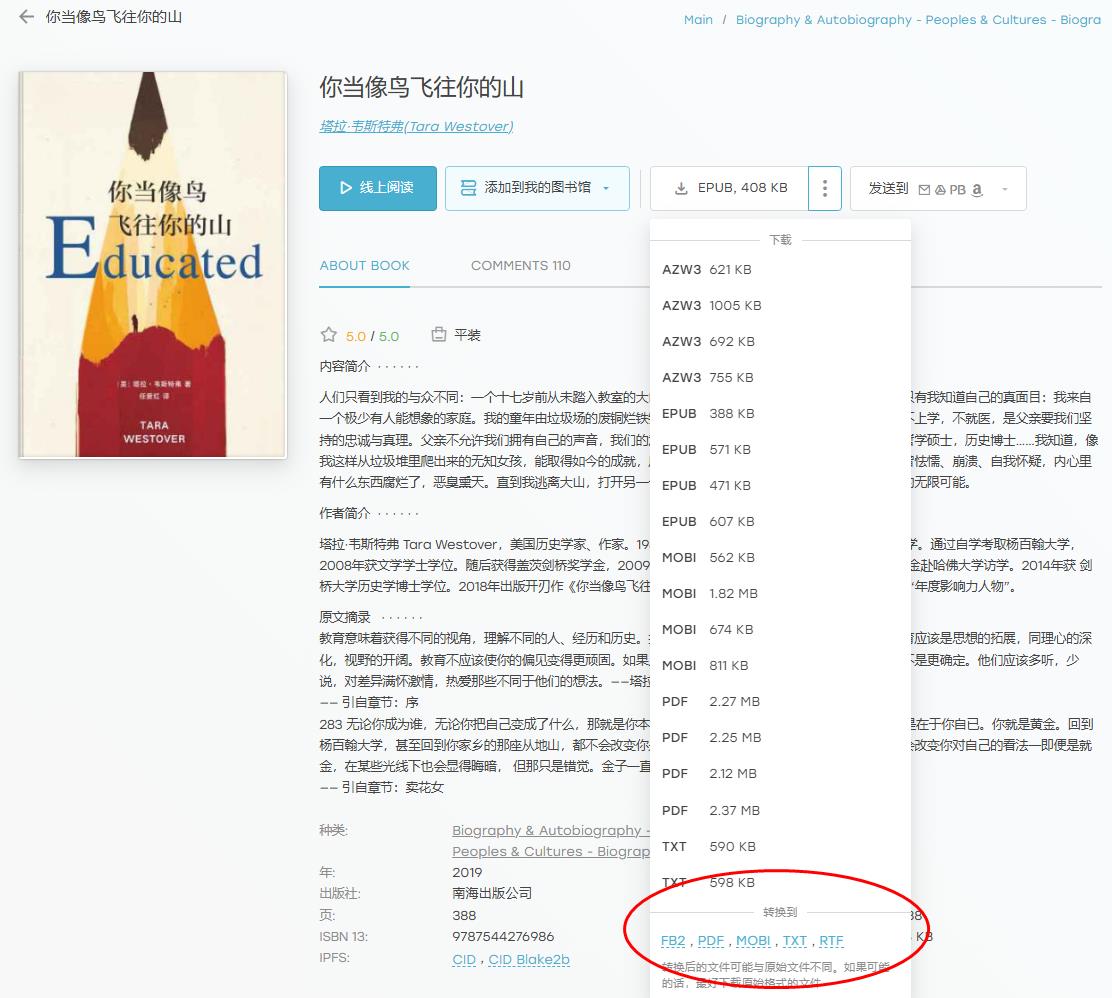Download the EPUB 408 KB file
The image size is (1112, 998).
click(731, 188)
